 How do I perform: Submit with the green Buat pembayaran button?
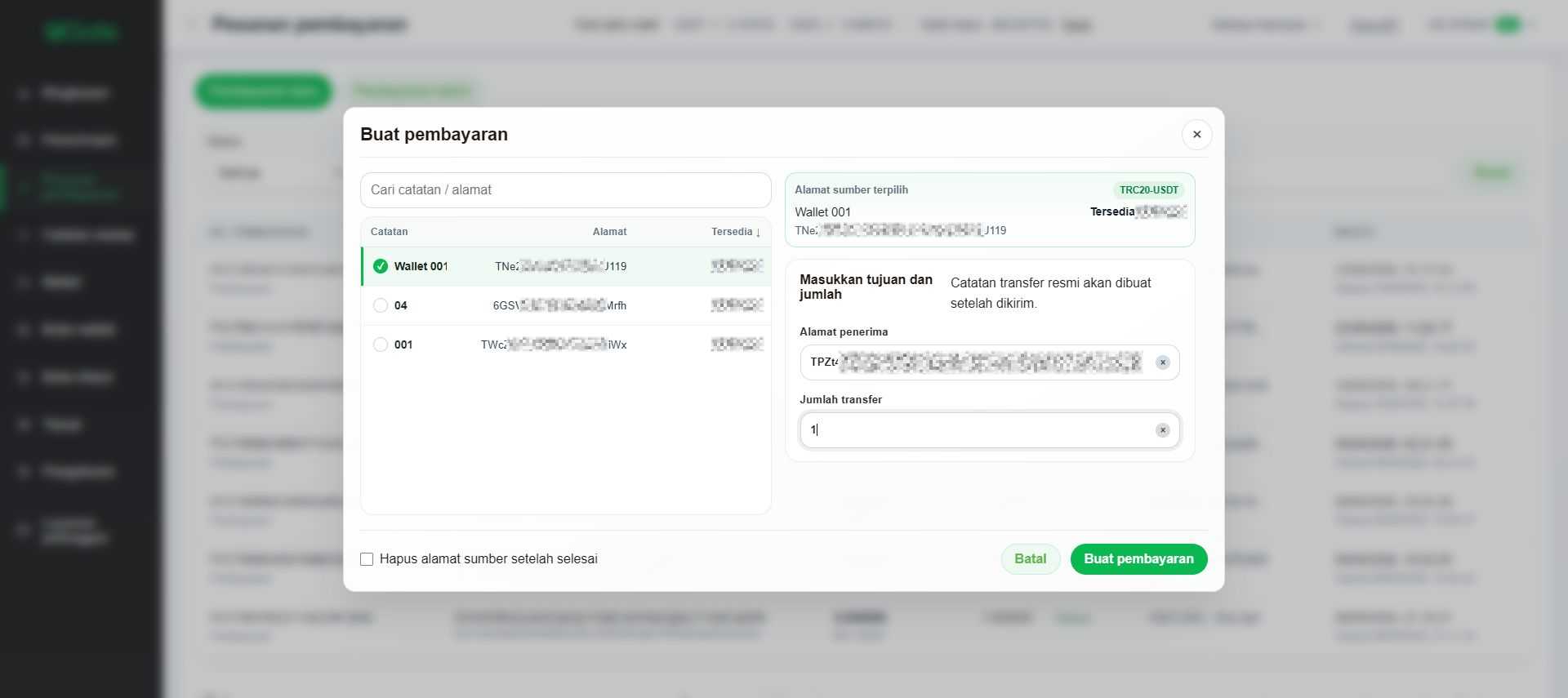[1138, 559]
